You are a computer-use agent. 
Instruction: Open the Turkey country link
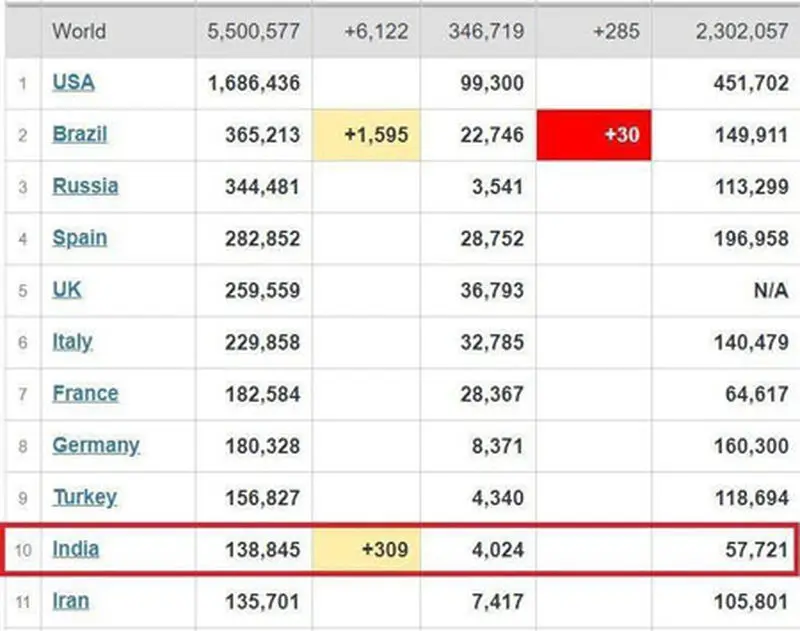(85, 497)
